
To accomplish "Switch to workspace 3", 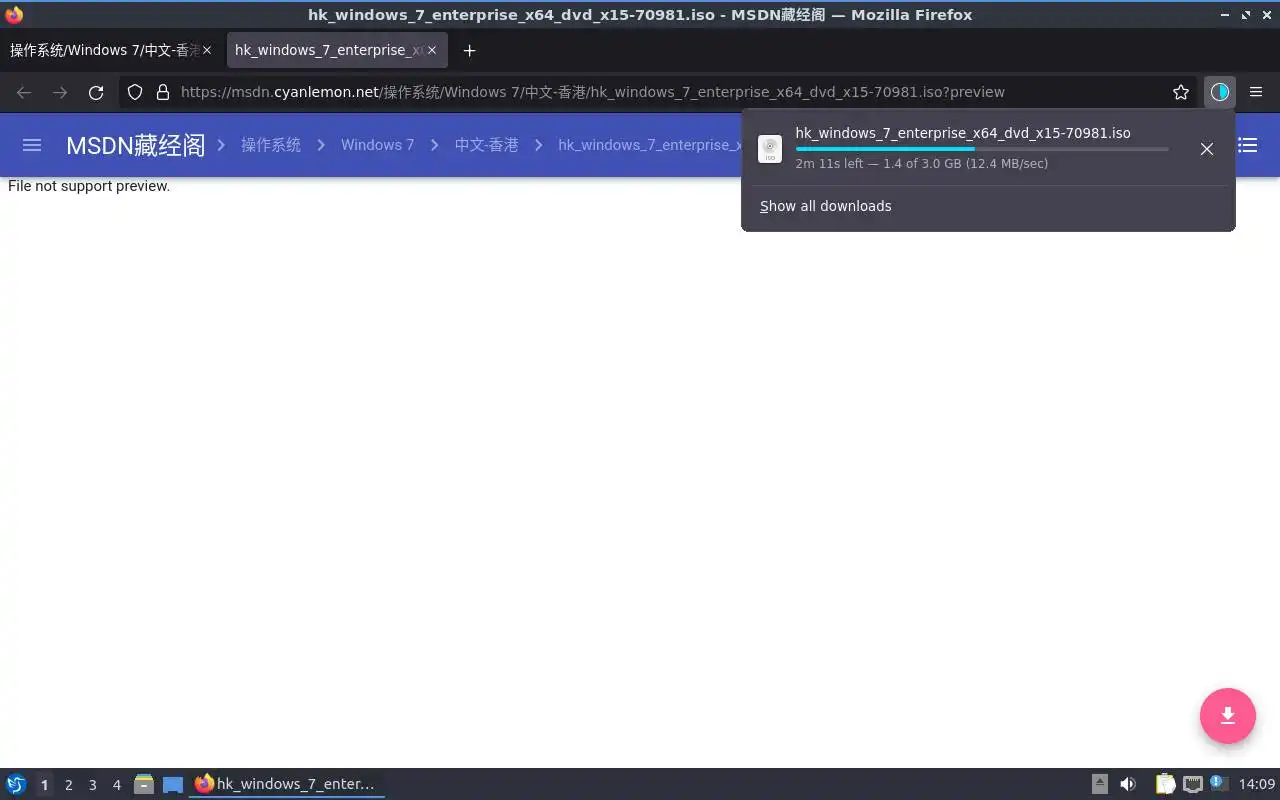I will 92,785.
